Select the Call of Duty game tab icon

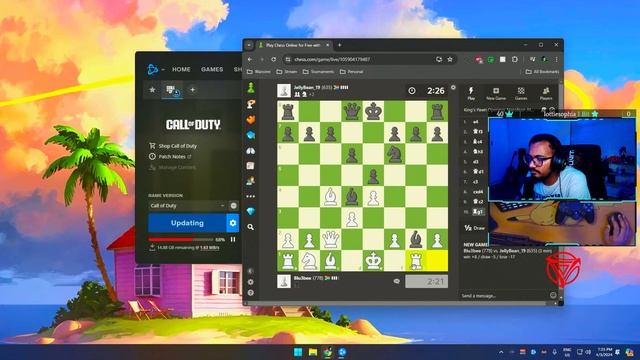(172, 90)
